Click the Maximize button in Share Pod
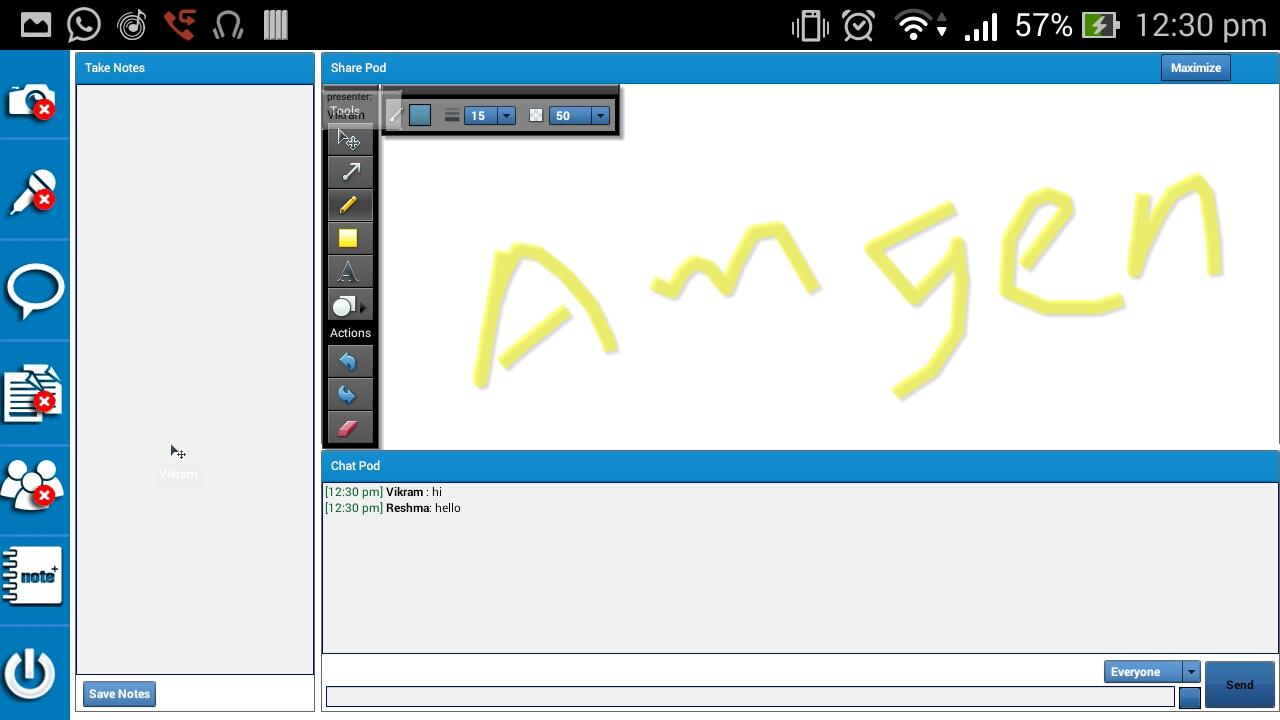Screen dimensions: 1280x720 [x=1196, y=68]
